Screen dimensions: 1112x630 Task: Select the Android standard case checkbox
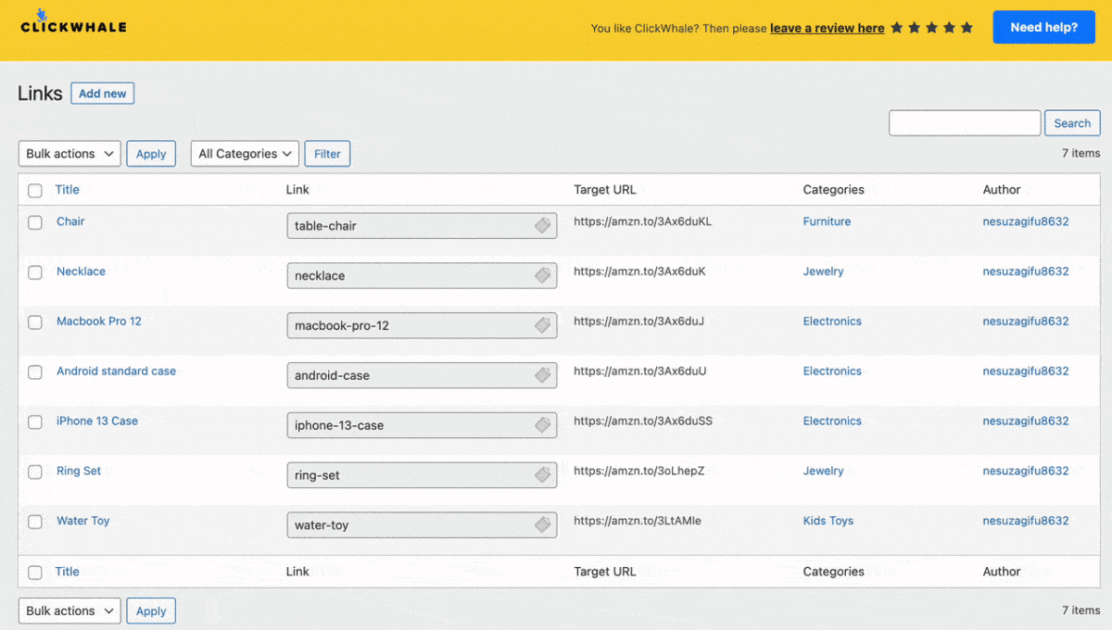(x=35, y=372)
